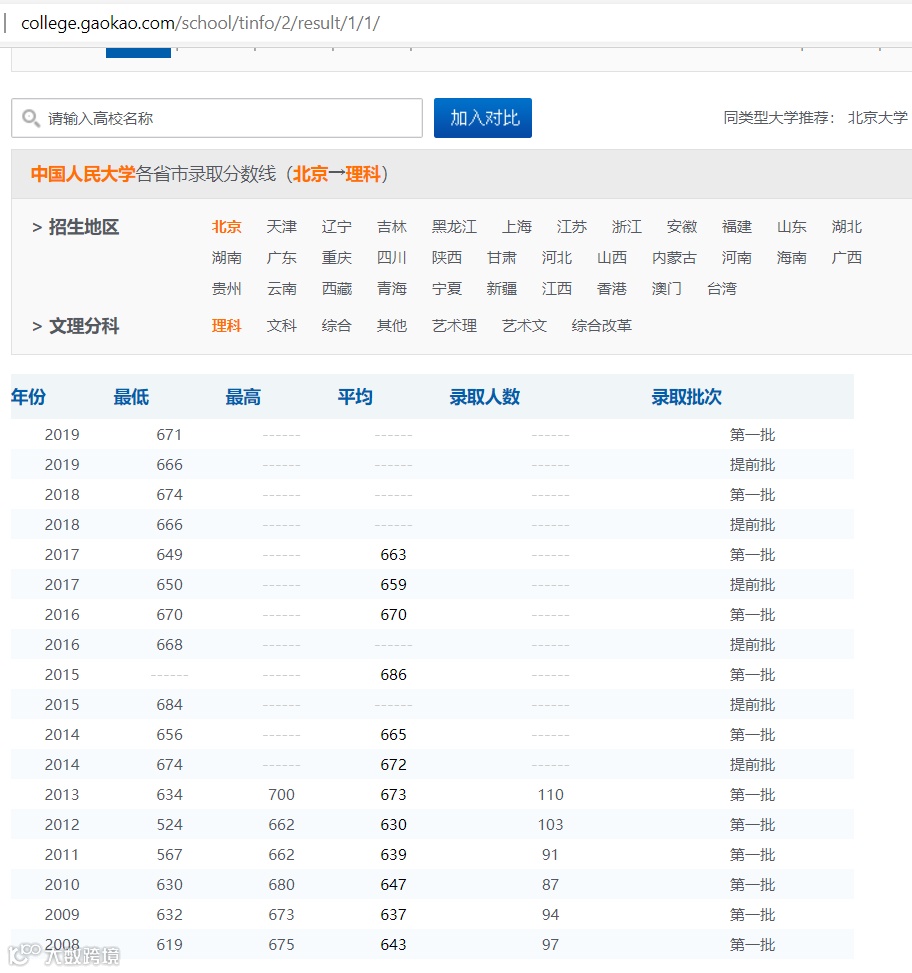Click the 最低 column header
The image size is (912, 973).
click(132, 397)
